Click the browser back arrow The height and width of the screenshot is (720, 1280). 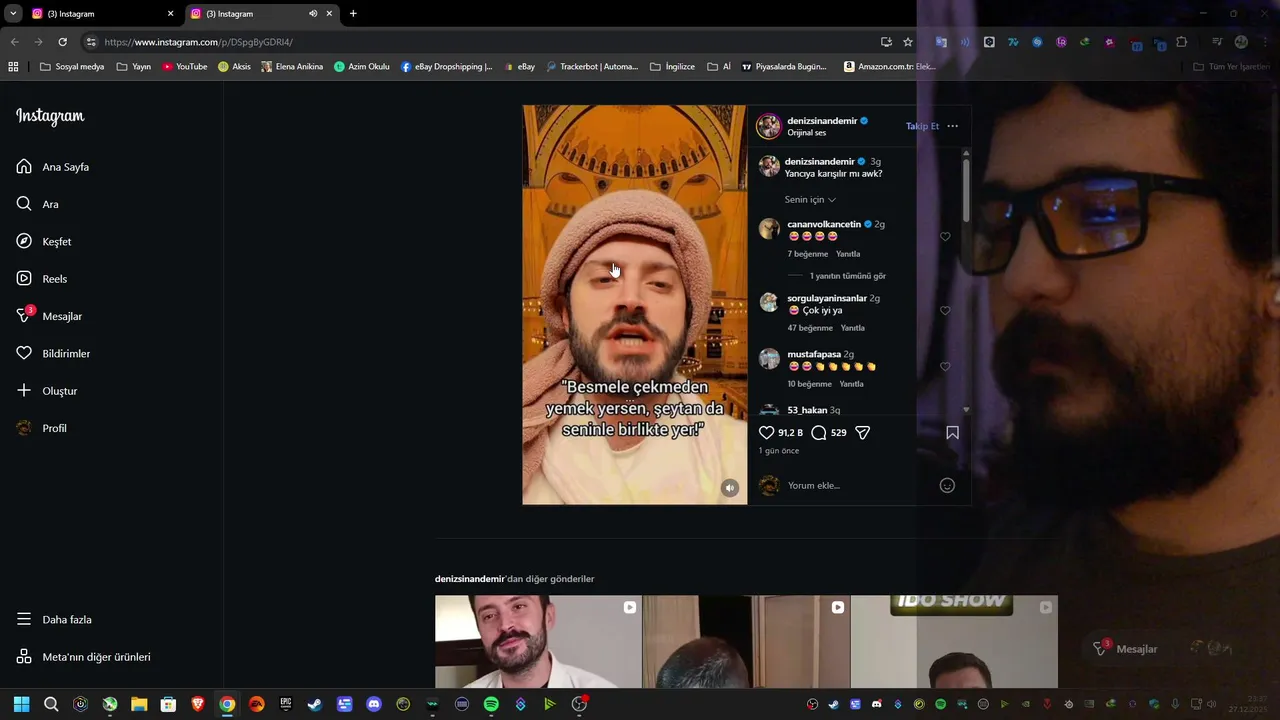click(14, 42)
